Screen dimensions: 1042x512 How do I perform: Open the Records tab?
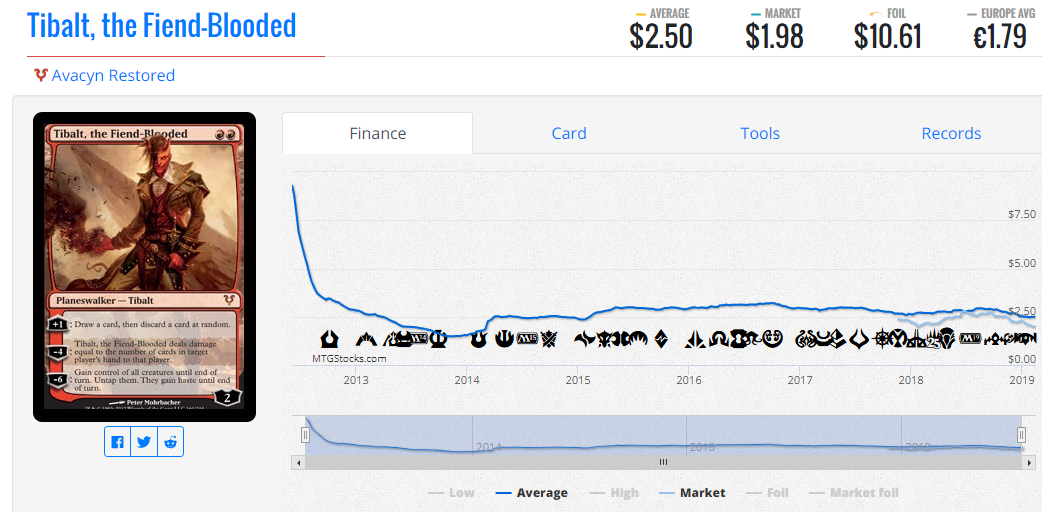coord(951,134)
